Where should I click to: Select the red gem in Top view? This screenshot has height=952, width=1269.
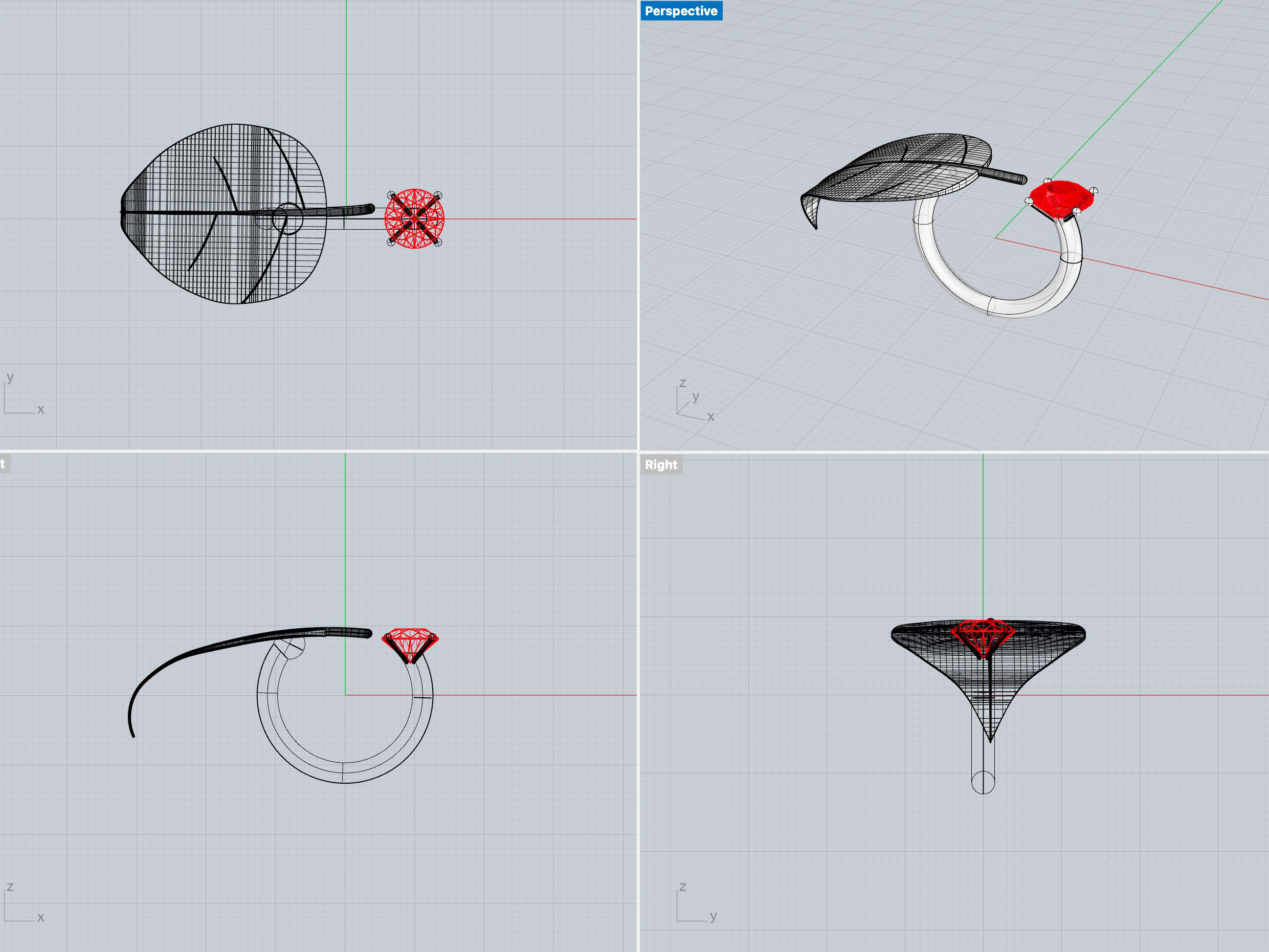pos(414,218)
